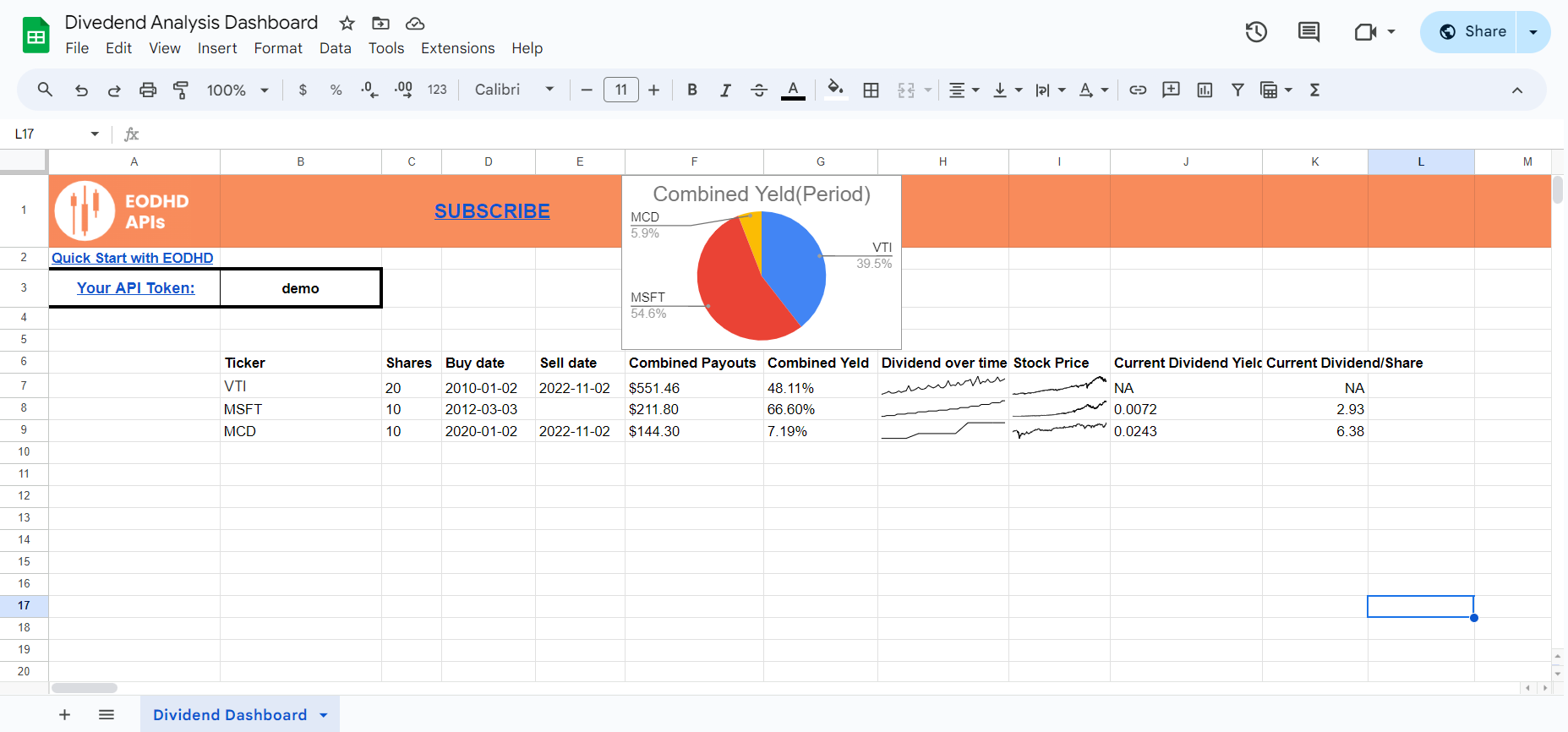This screenshot has height=732, width=1568.
Task: Create a filter with funnel icon
Action: pos(1237,90)
